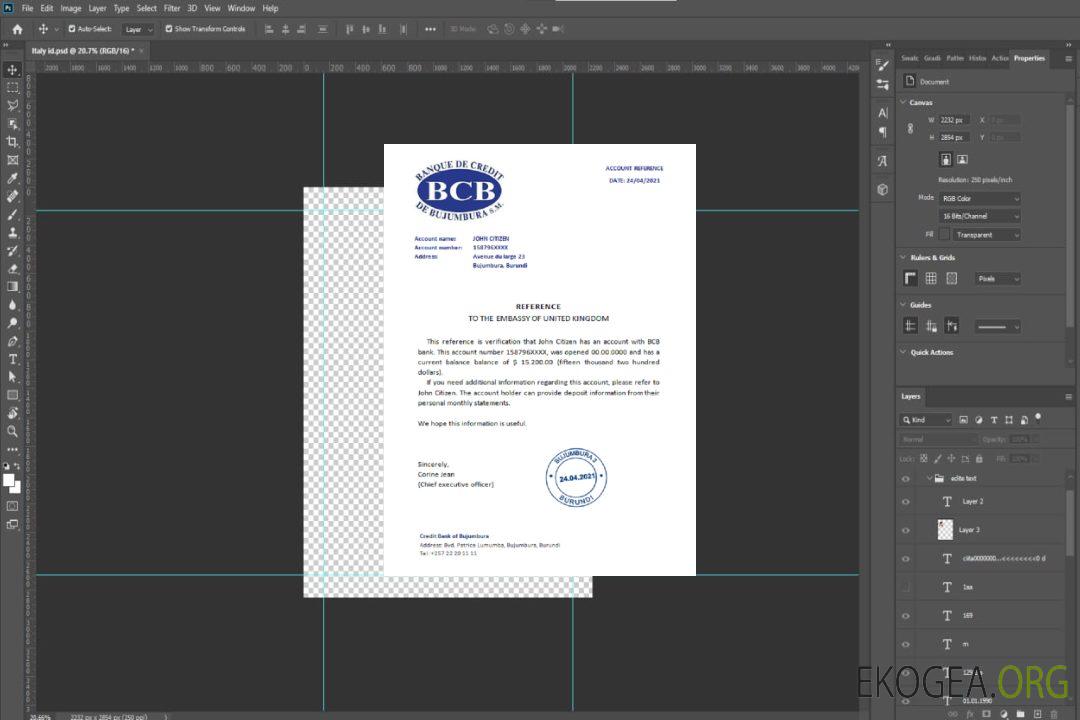Open the Filter menu
The width and height of the screenshot is (1080, 720).
(x=172, y=8)
